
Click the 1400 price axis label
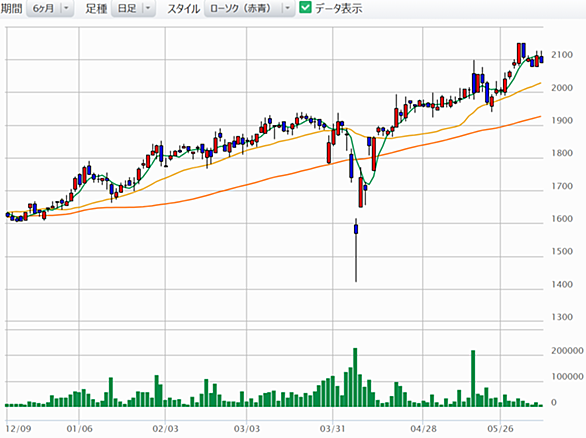click(562, 284)
